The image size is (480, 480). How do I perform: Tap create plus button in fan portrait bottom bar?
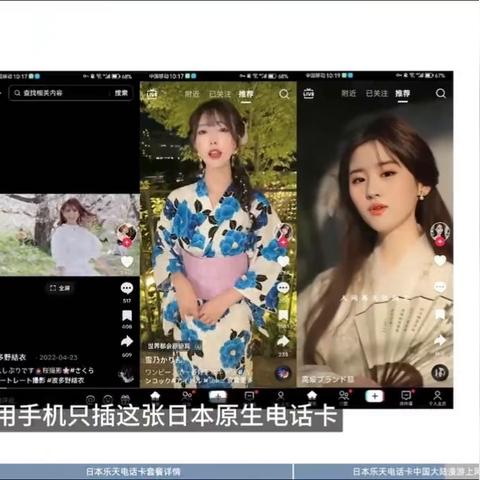[375, 396]
